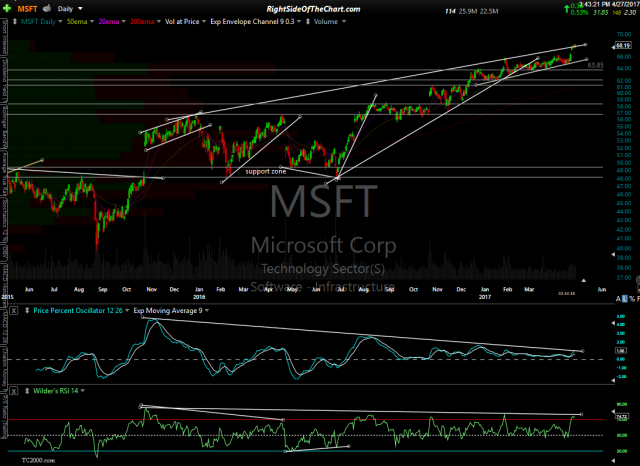Screen dimensions: 640x466
Task: Open Exp Envelope Channel 9 0.3 dropdown
Action: (299, 22)
